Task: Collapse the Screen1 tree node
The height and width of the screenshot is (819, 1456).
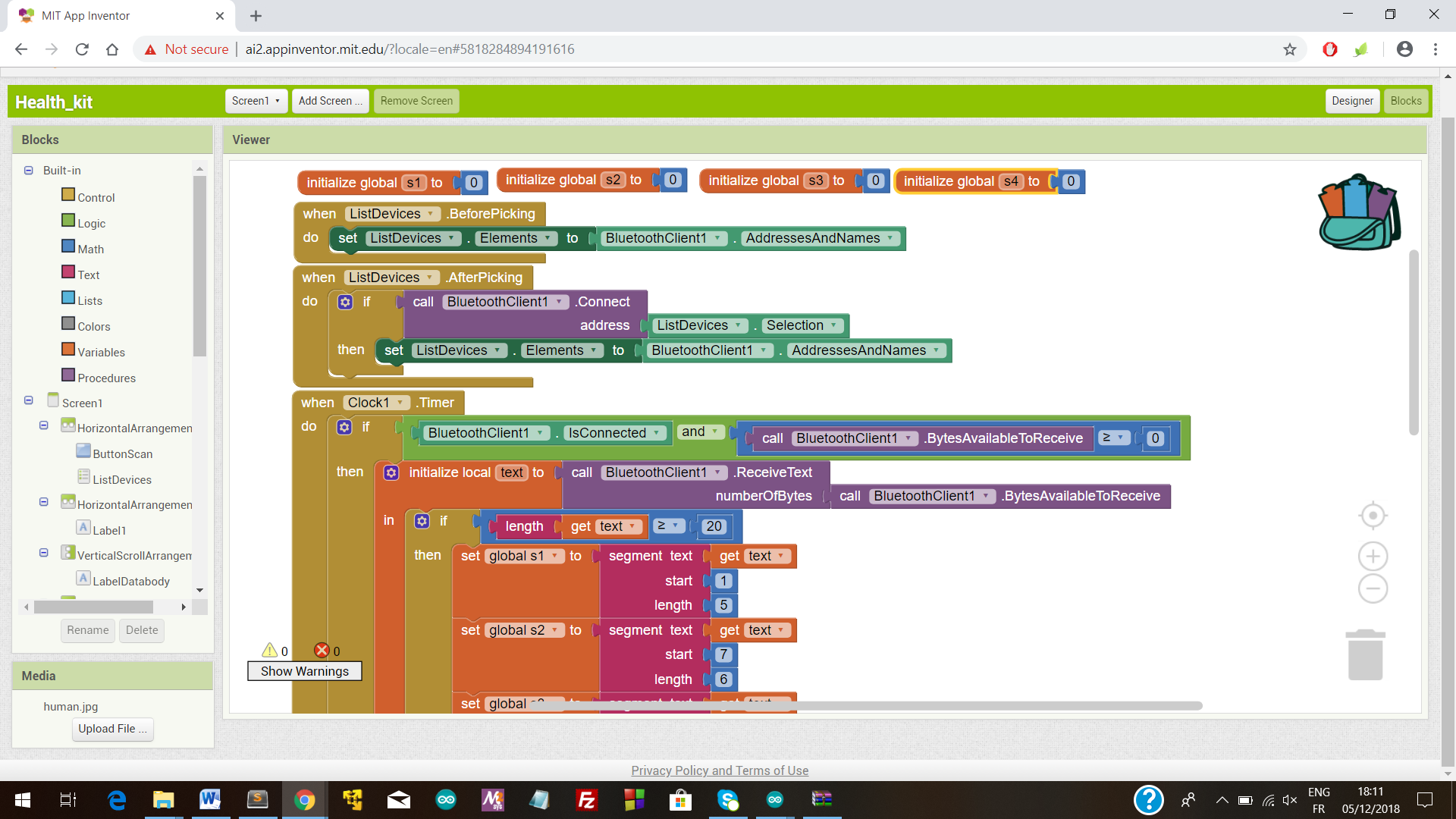Action: (28, 400)
